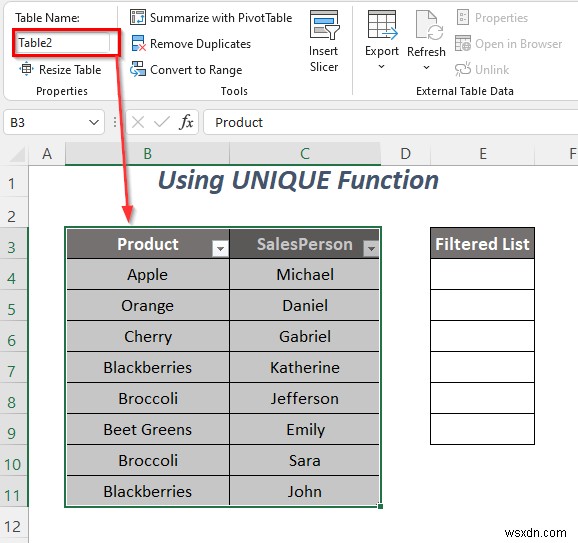Click the Open in Browser label
Image resolution: width=578 pixels, height=543 pixels.
point(518,44)
